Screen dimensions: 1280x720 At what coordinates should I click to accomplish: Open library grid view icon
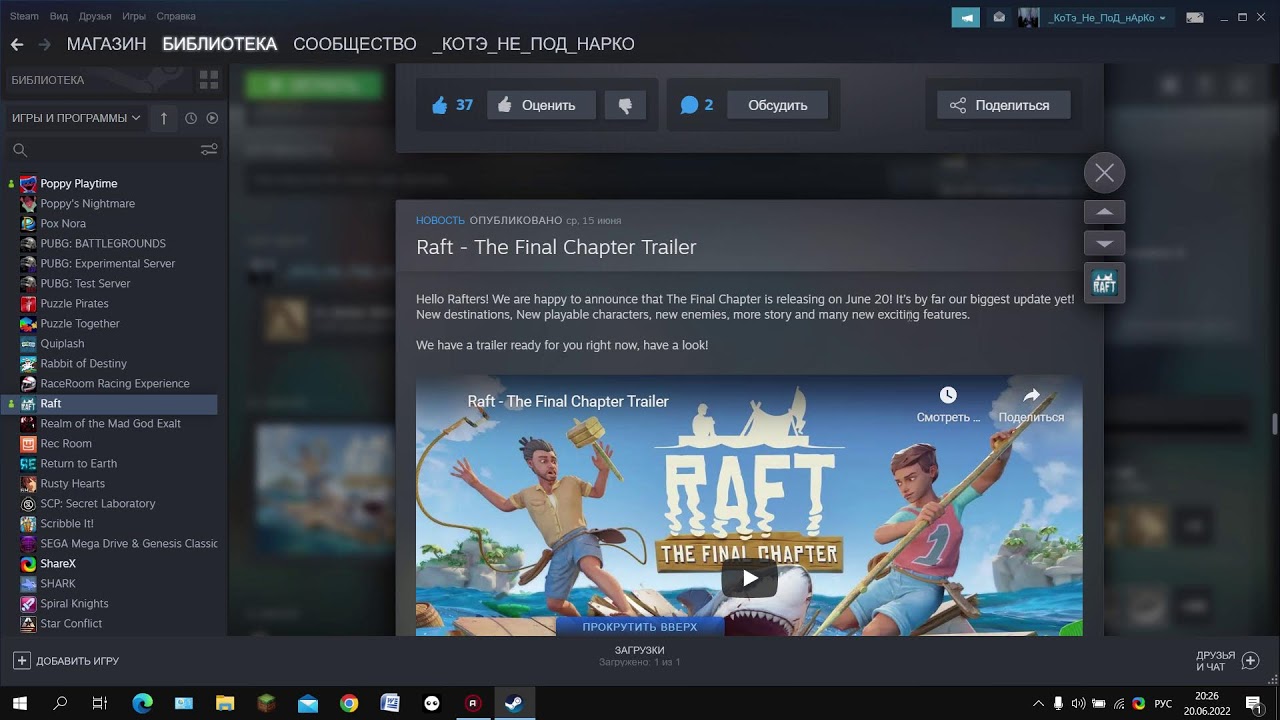(209, 80)
